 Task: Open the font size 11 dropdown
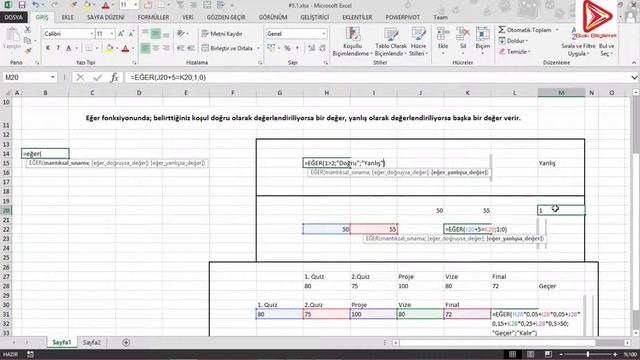pyautogui.click(x=111, y=33)
